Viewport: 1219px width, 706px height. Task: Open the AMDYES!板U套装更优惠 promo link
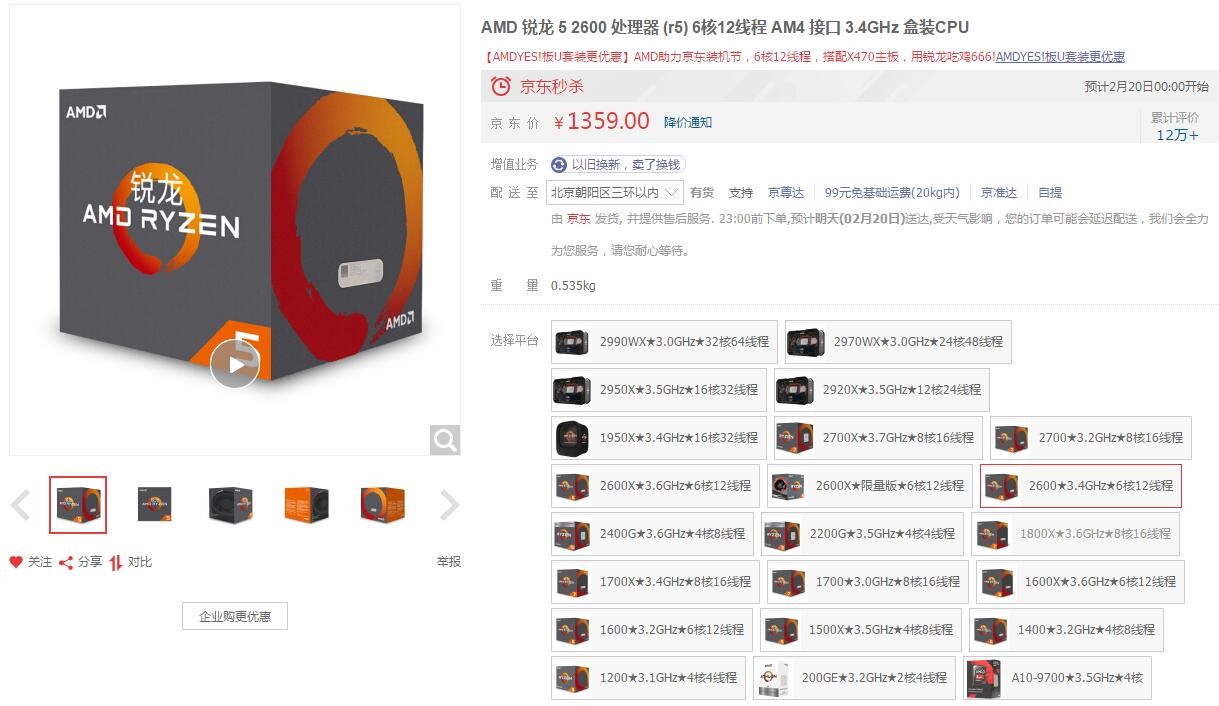coord(1060,57)
